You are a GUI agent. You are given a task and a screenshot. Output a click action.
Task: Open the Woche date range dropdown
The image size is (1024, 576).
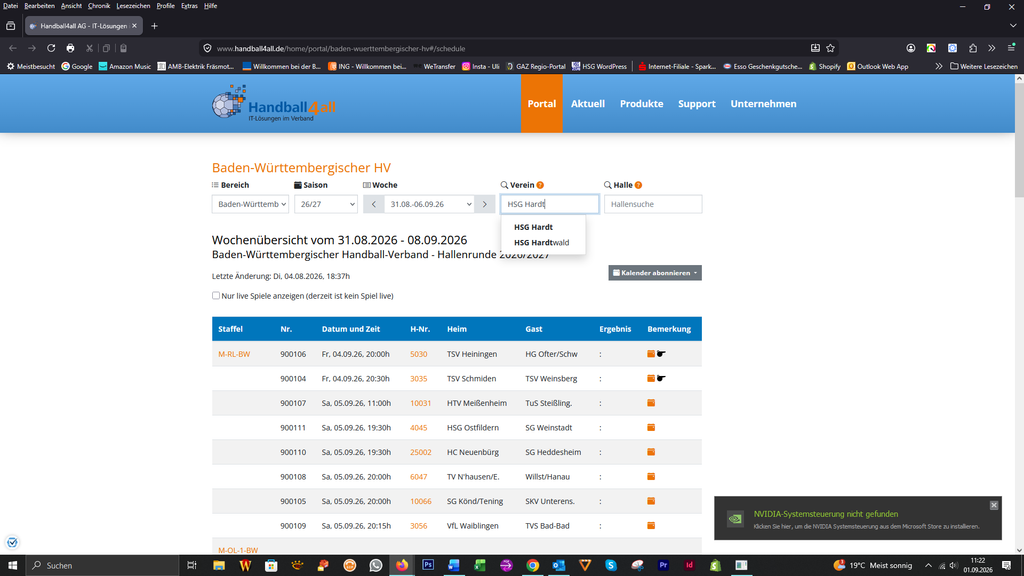point(429,204)
